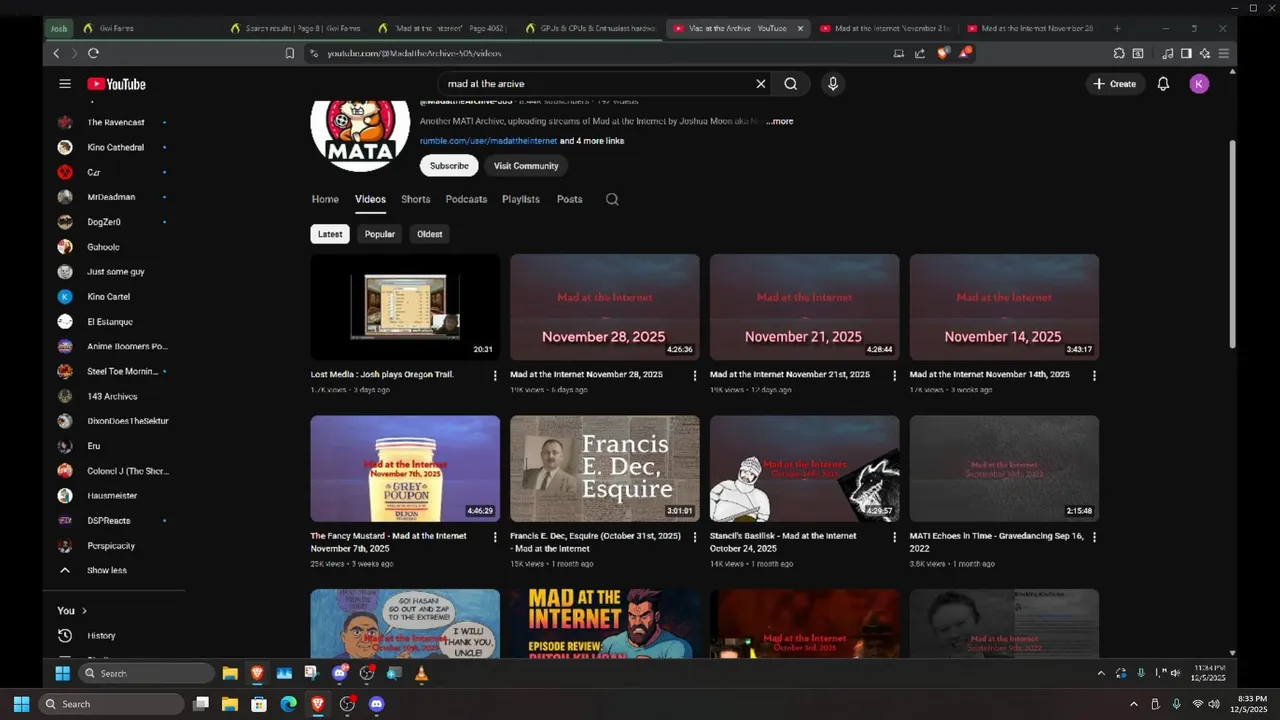Sort videos by Popular
The width and height of the screenshot is (1280, 720).
click(380, 234)
